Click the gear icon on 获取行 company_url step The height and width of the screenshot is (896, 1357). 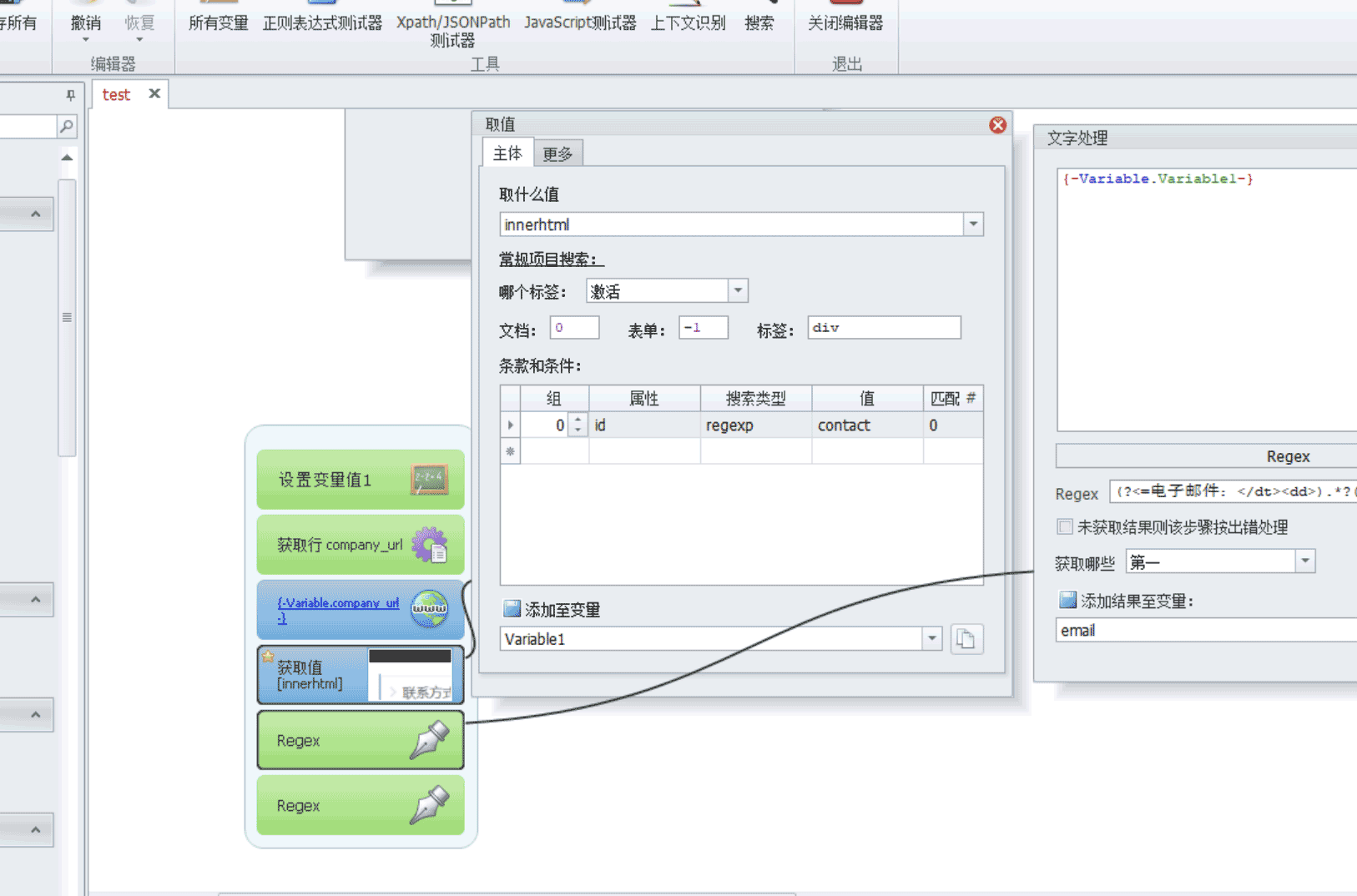(x=430, y=545)
